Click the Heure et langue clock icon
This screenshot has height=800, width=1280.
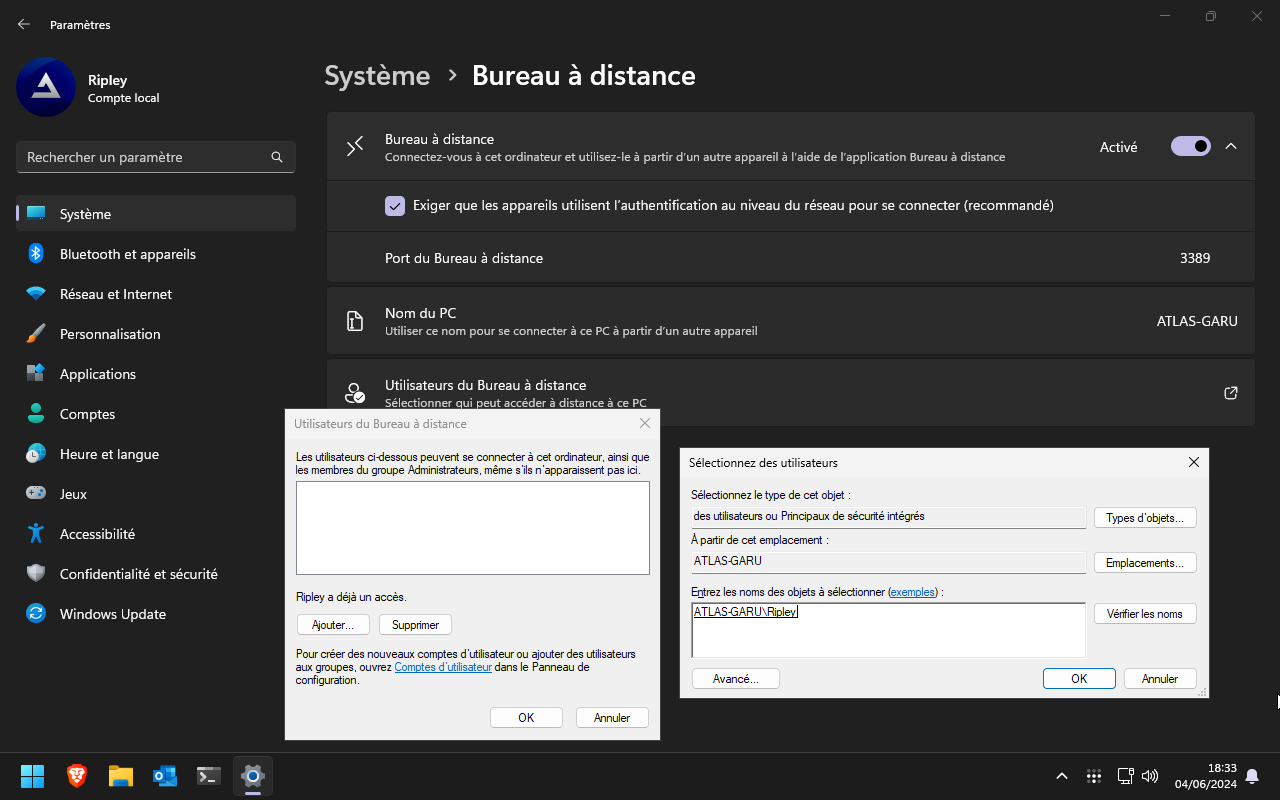tap(36, 454)
